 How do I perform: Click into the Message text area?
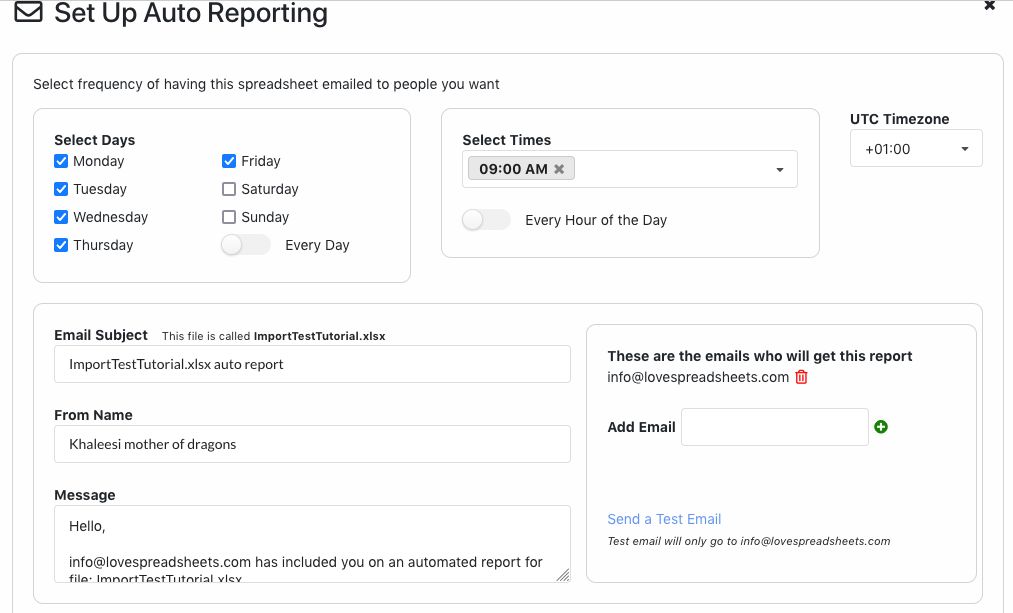pos(312,544)
